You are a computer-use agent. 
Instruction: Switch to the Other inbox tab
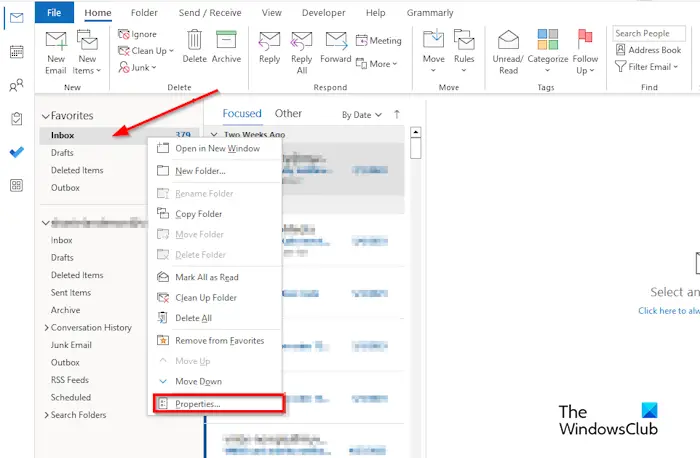pyautogui.click(x=288, y=113)
